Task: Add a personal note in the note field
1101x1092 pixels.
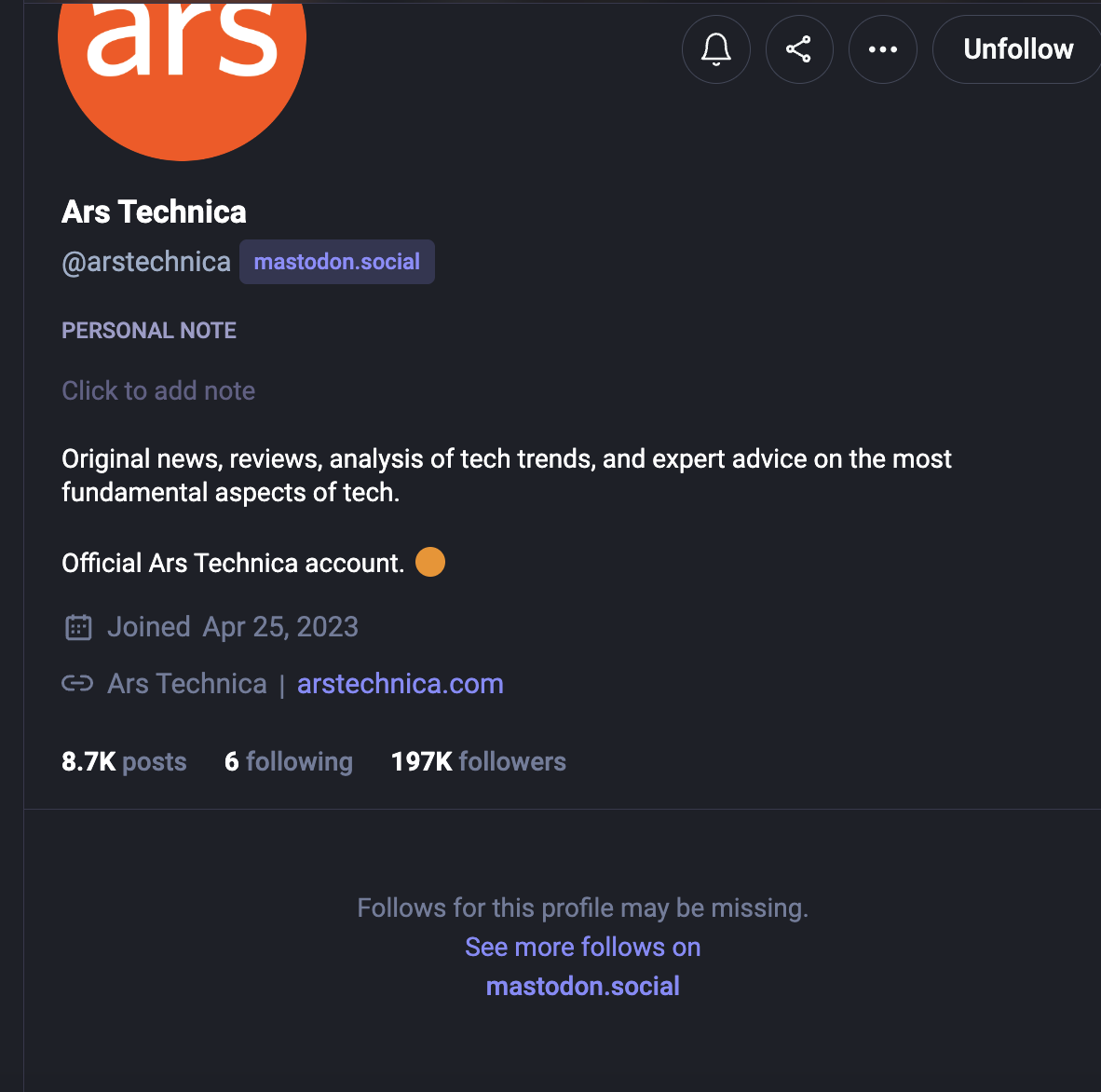Action: pyautogui.click(x=158, y=390)
